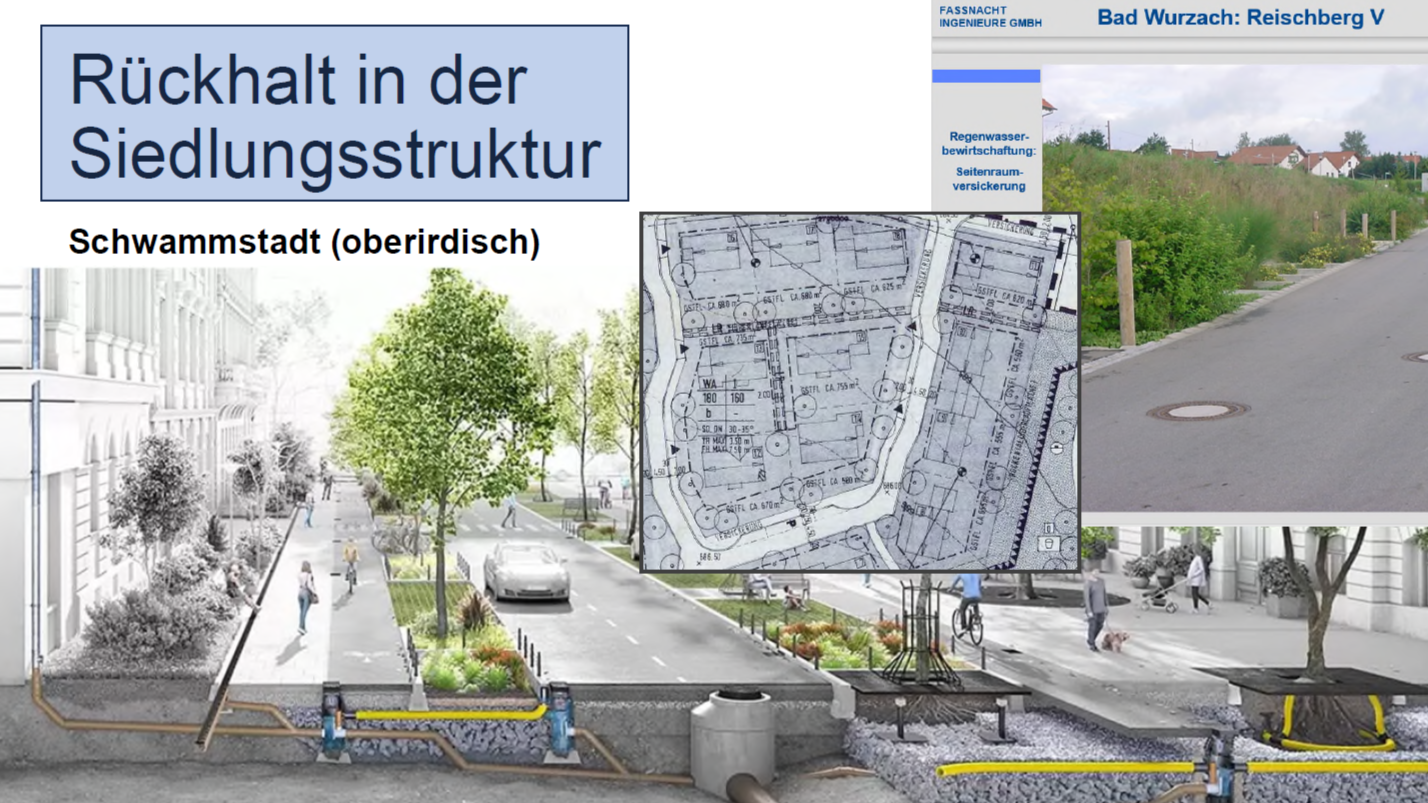Select the 'Schwammstadt (oberirdisch)' subtitle text
Image resolution: width=1428 pixels, height=803 pixels.
304,242
